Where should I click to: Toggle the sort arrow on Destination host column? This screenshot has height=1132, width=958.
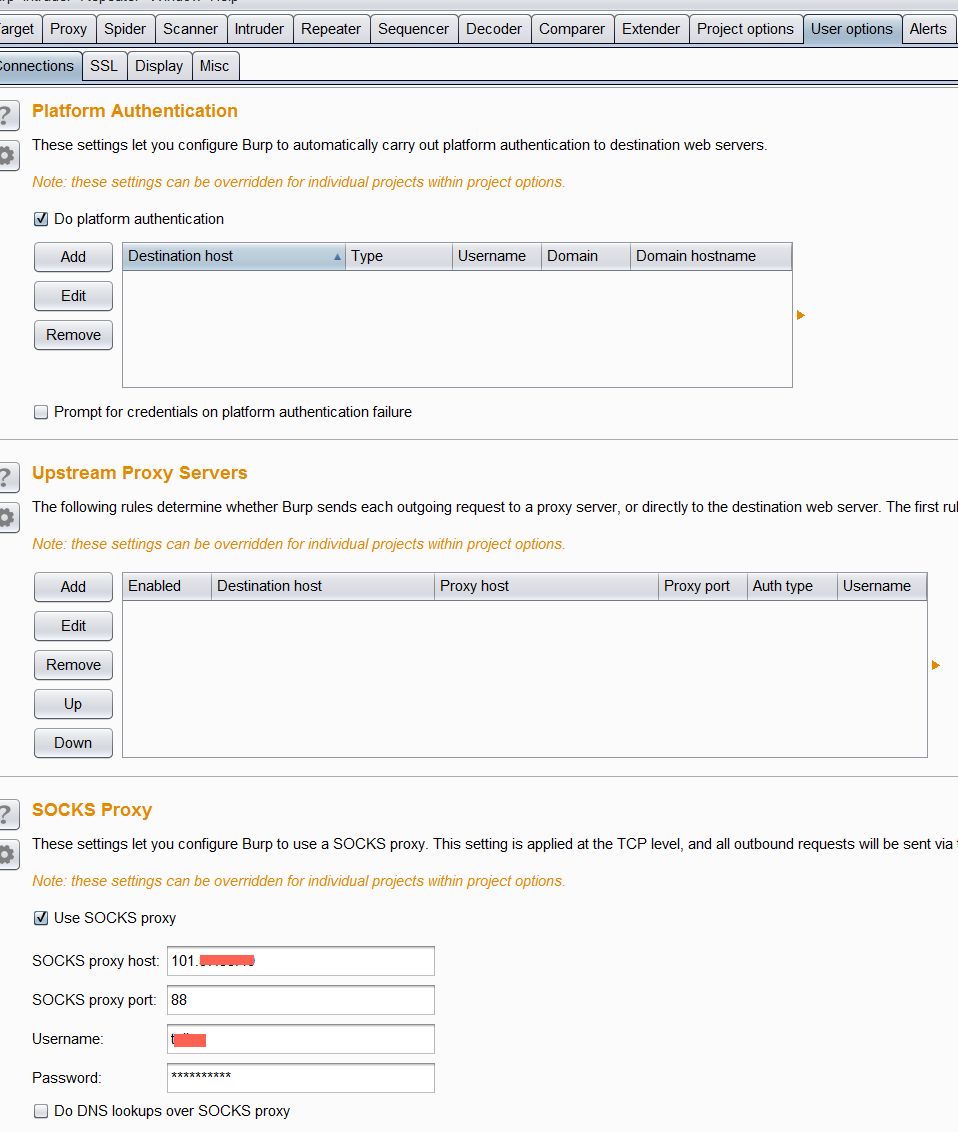point(337,257)
